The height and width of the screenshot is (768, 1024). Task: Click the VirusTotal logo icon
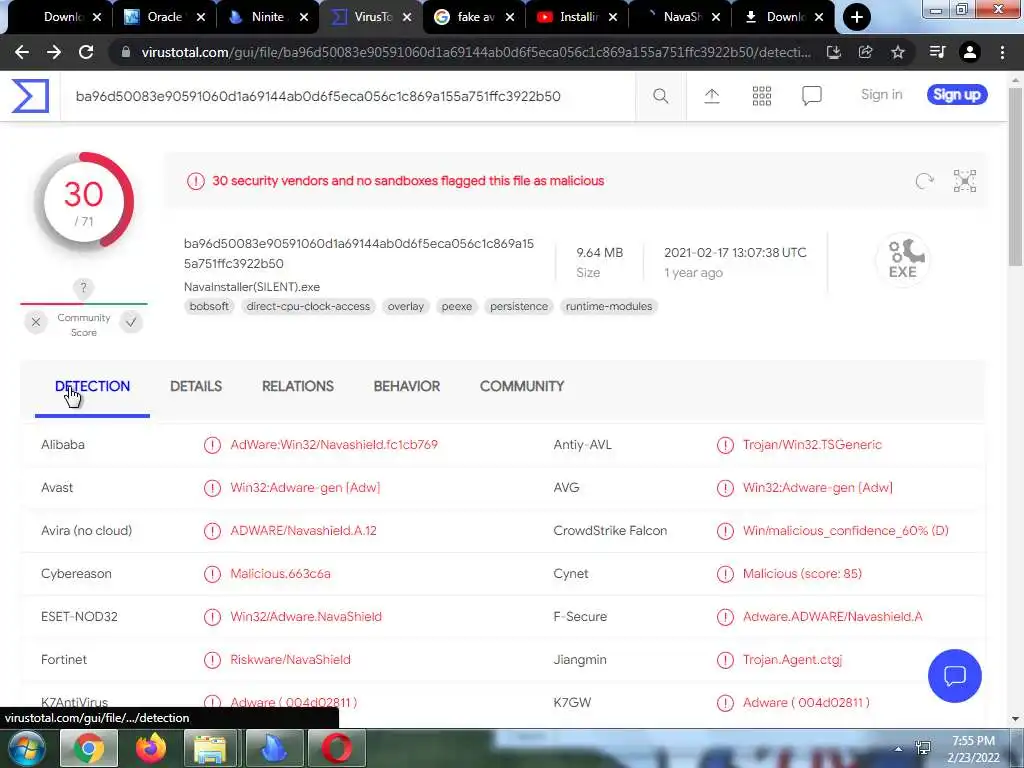click(30, 96)
